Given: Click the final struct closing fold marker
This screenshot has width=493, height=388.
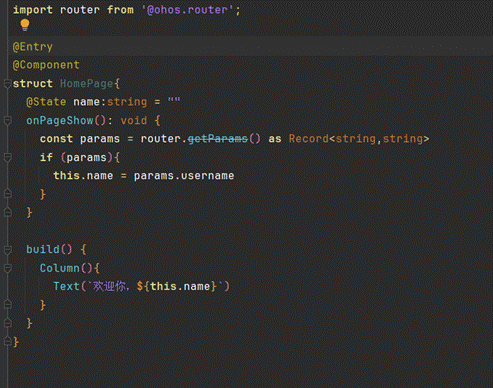Looking at the screenshot, I should click(8, 341).
